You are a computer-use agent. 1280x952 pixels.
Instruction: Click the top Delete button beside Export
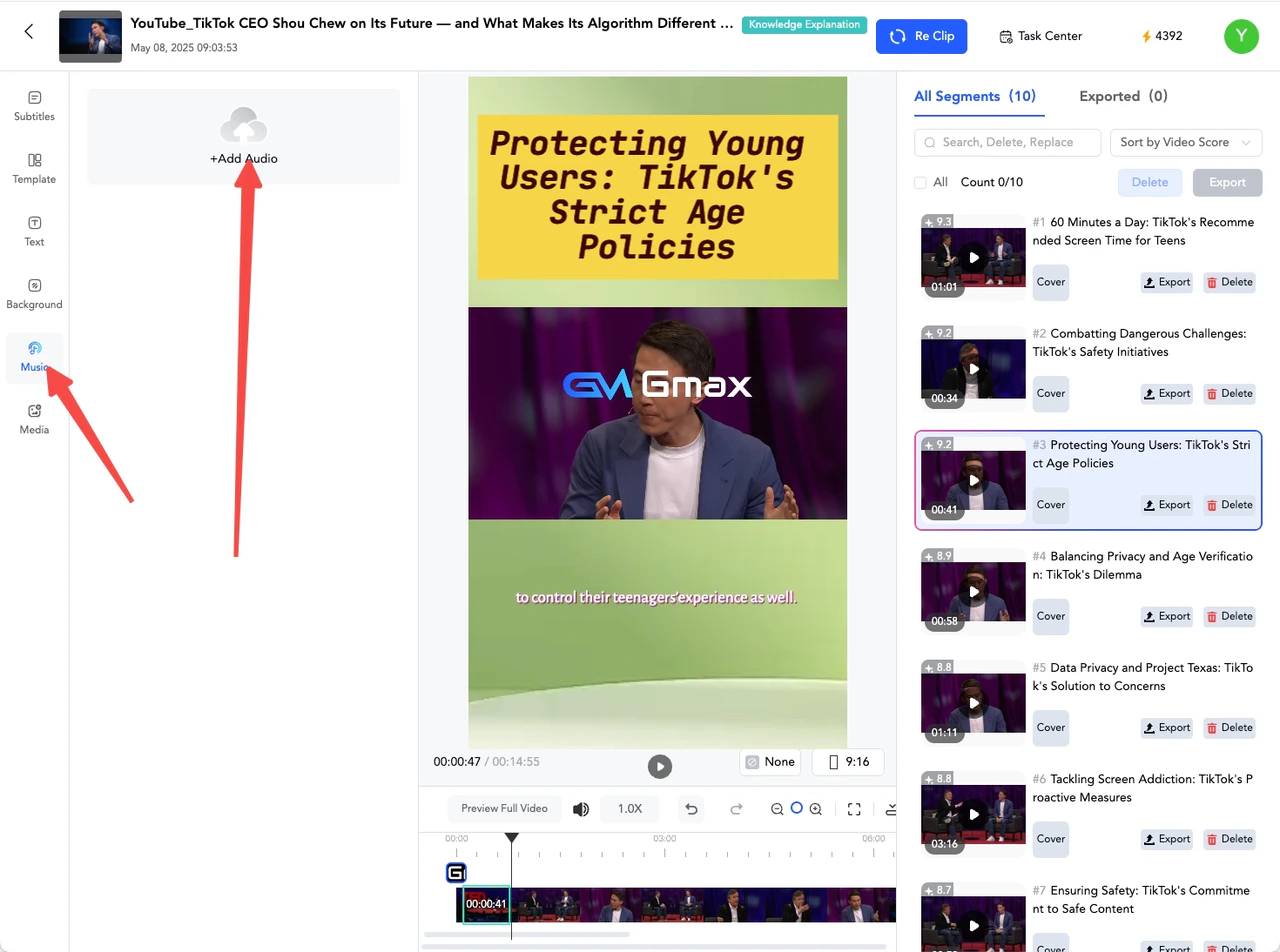click(1149, 182)
